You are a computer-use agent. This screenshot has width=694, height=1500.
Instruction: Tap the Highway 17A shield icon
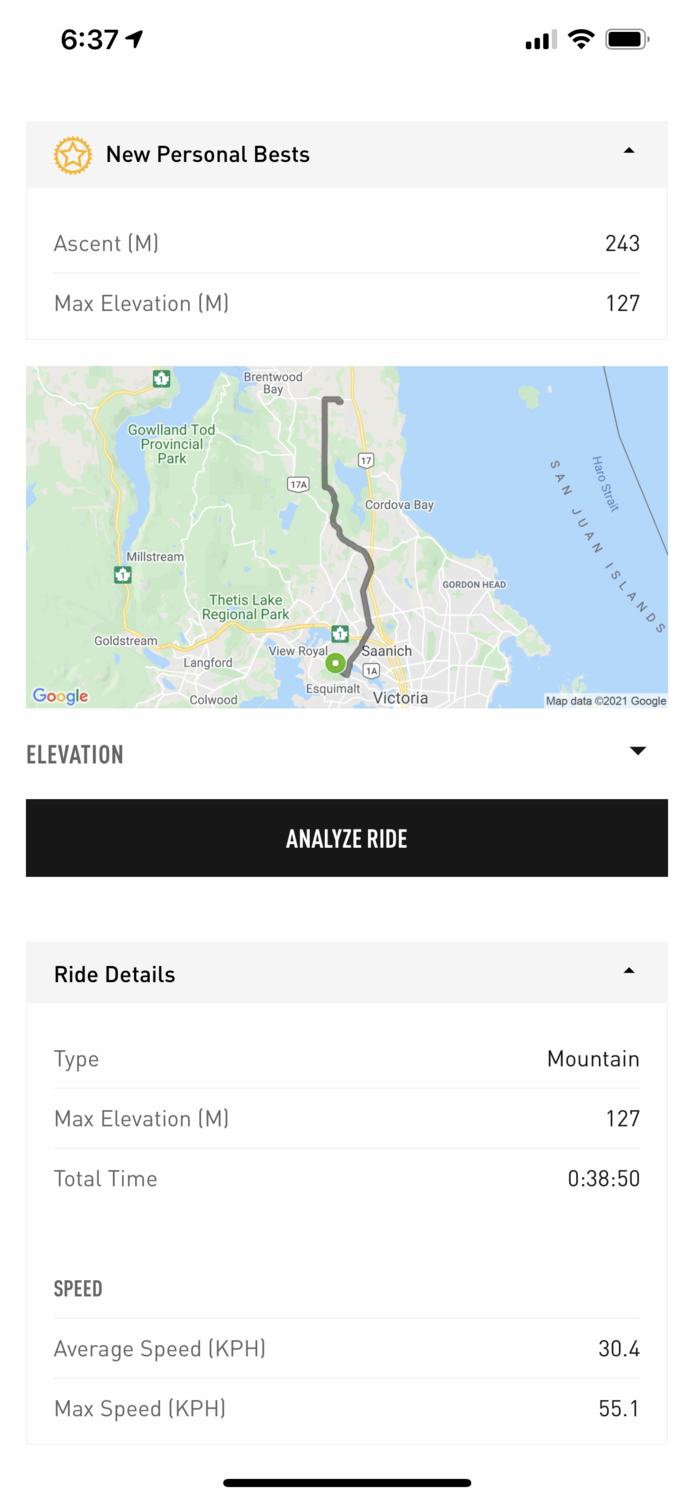tap(298, 484)
